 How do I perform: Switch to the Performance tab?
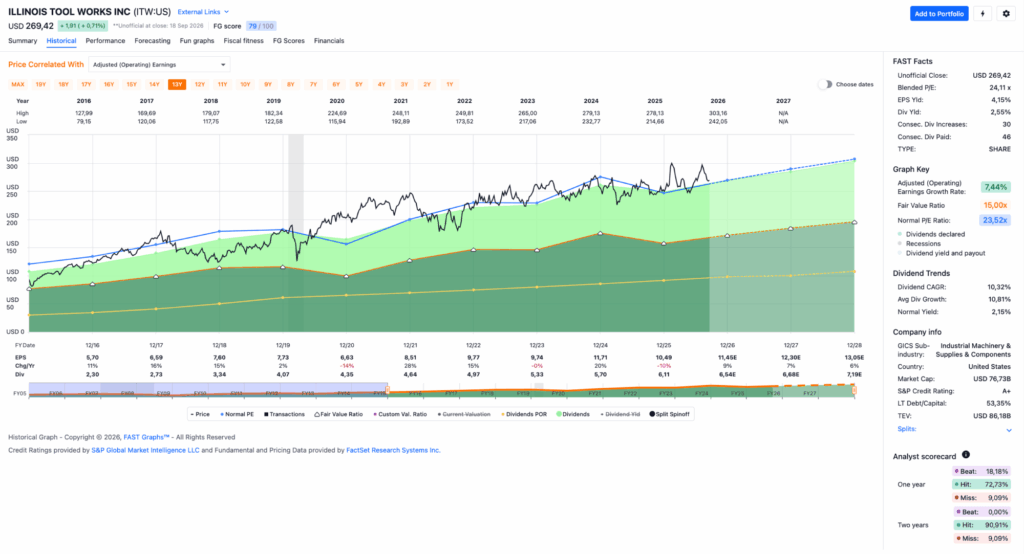(x=105, y=41)
